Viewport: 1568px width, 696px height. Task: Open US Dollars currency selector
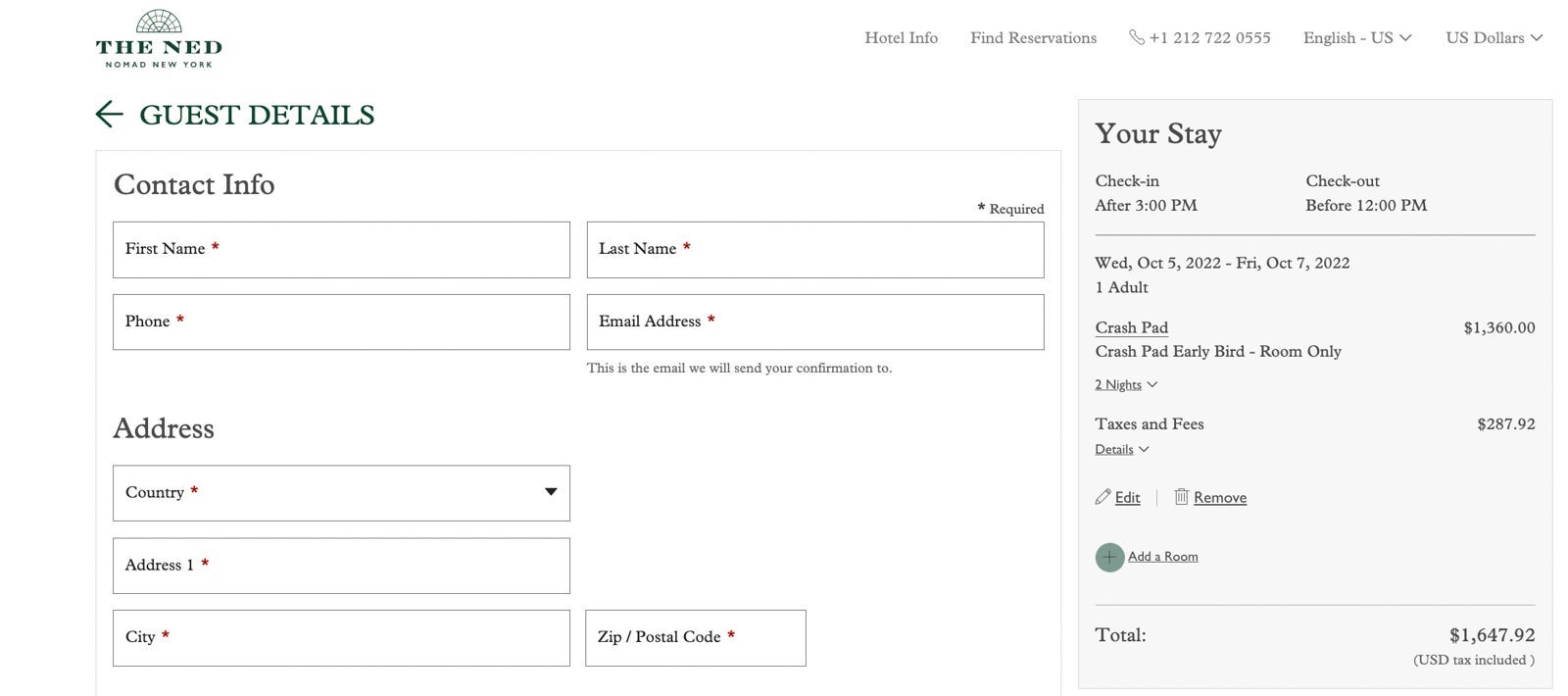coord(1494,38)
